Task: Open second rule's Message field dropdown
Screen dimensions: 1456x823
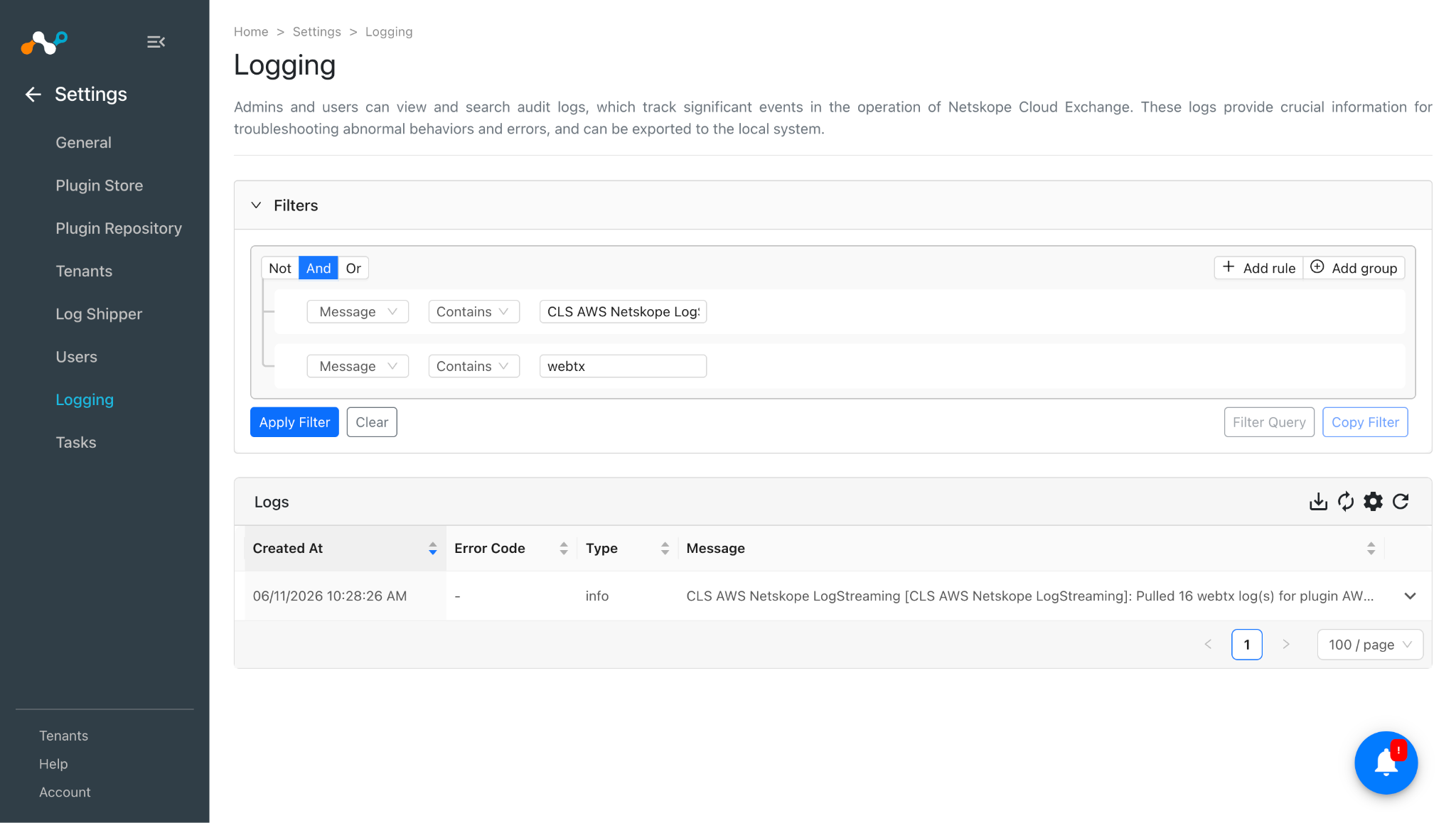Action: (x=358, y=367)
